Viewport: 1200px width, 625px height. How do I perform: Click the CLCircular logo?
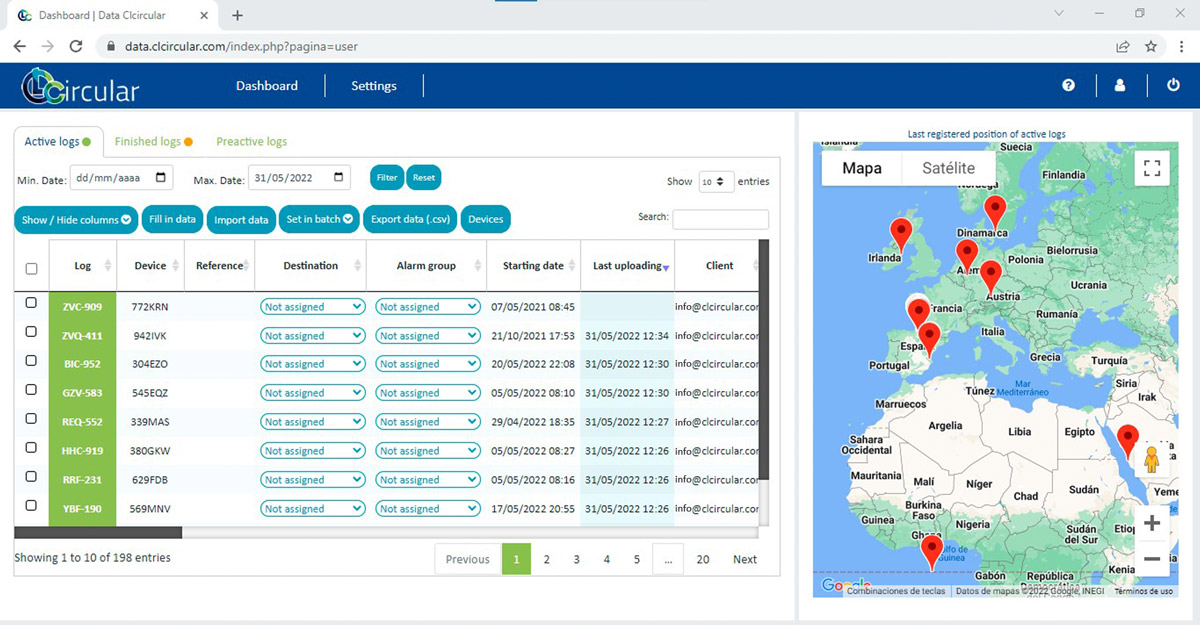78,85
